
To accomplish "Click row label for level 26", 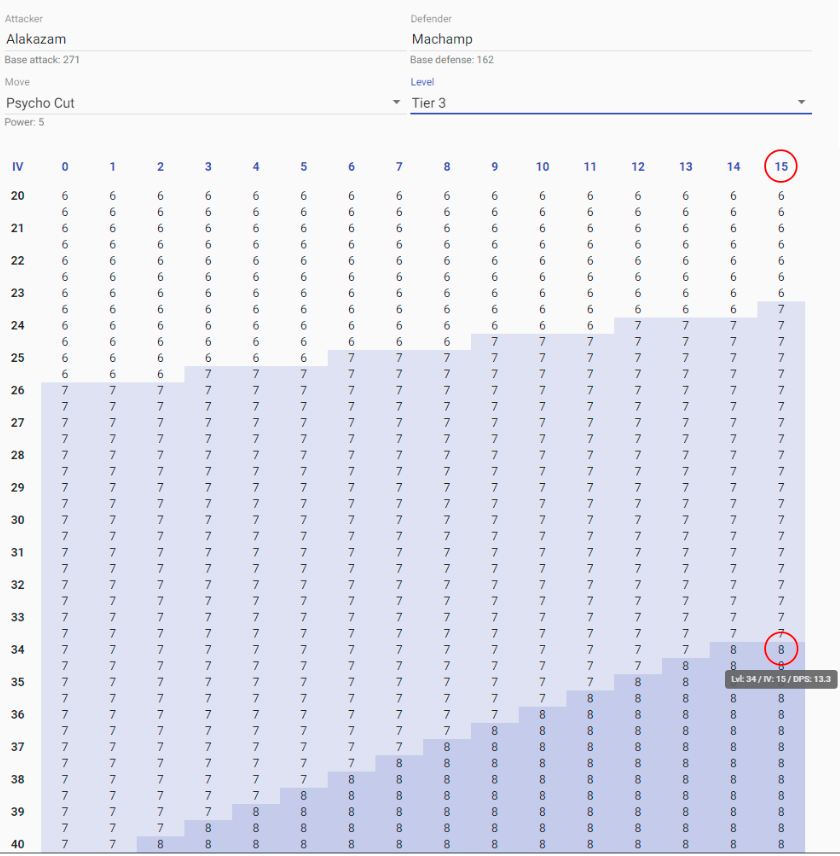I will pos(17,390).
